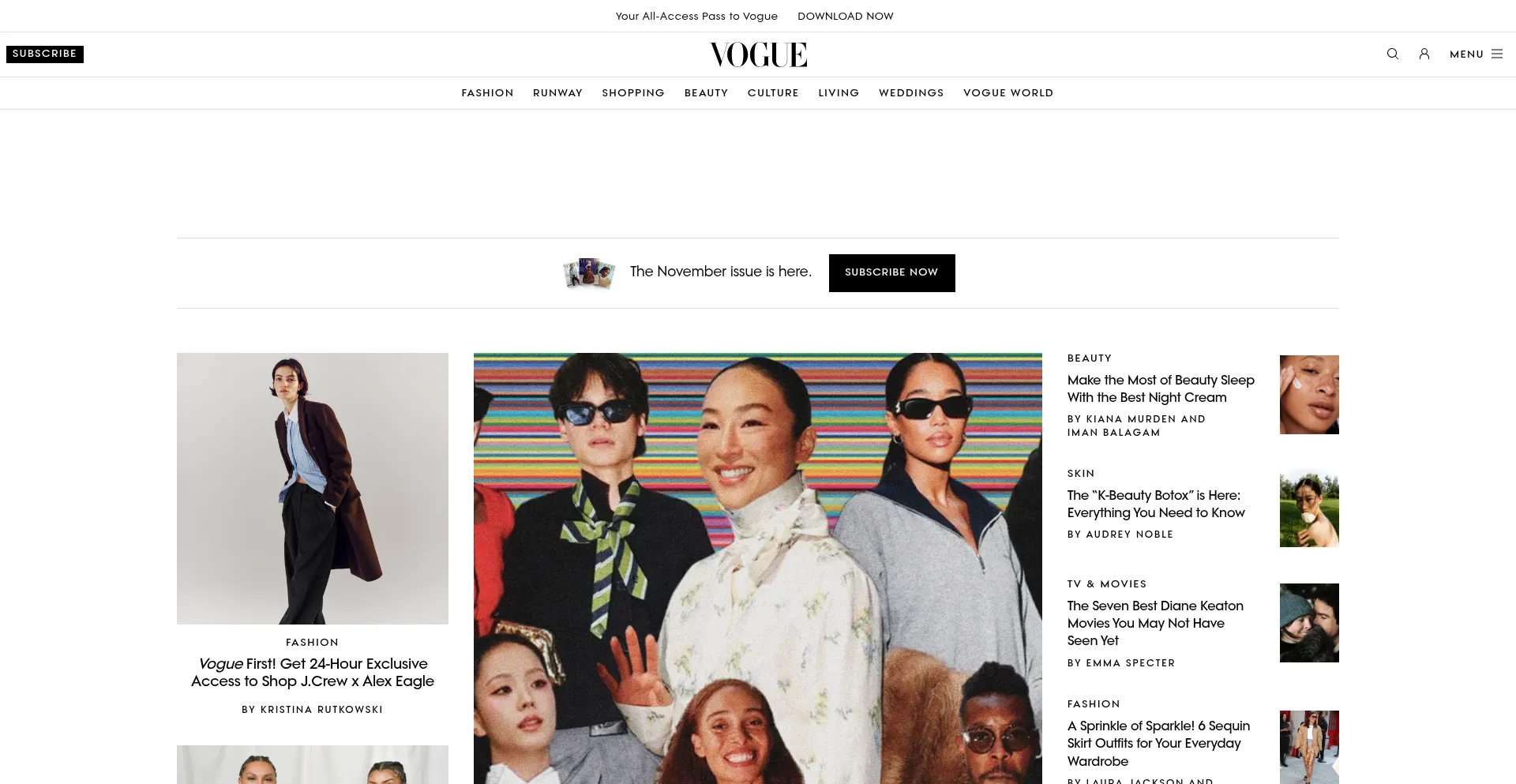Go to the Runway nav section
This screenshot has width=1516, height=784.
coord(557,93)
